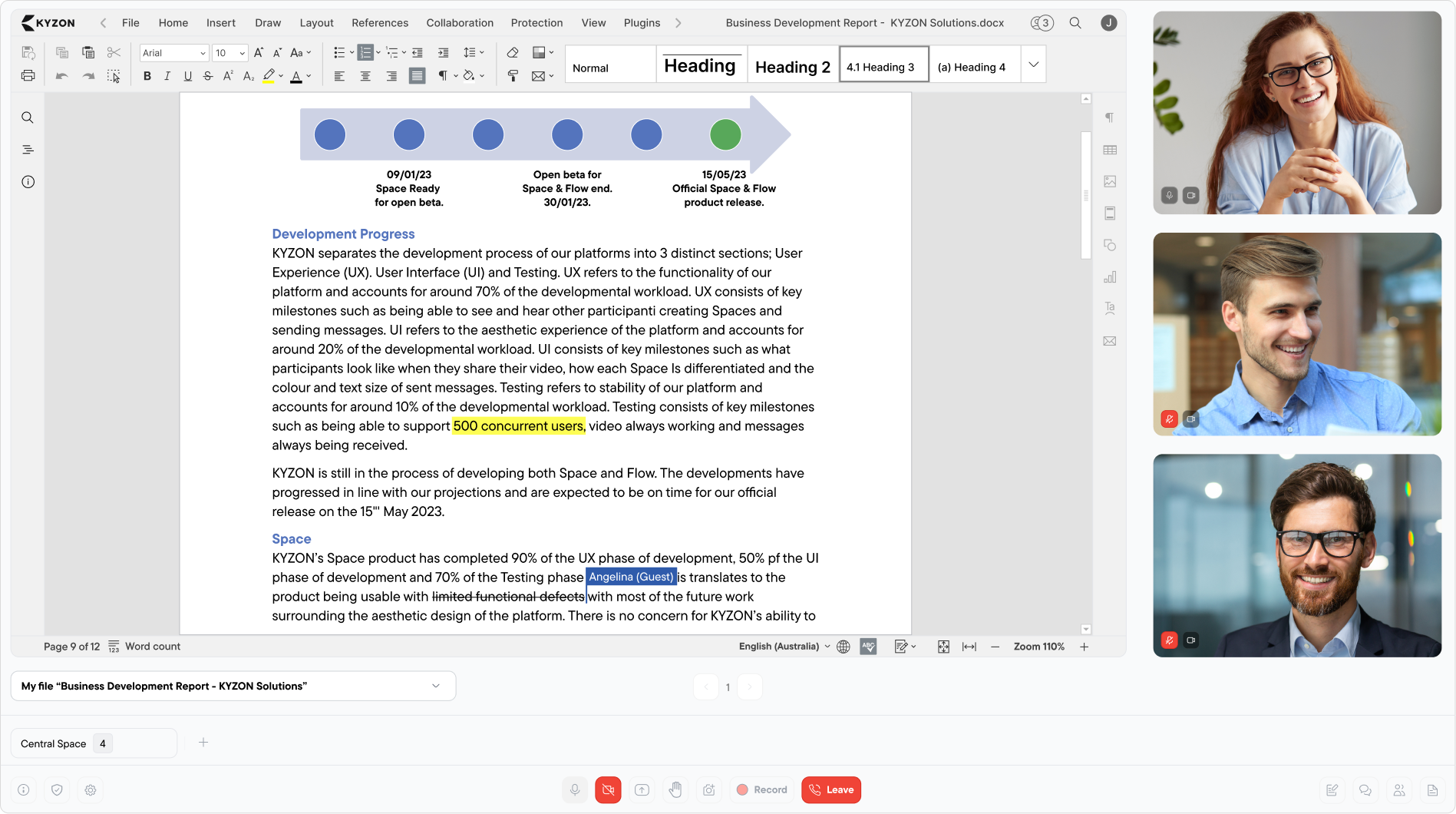Screen dimensions: 1456x814
Task: Apply superscript formatting
Action: coord(228,76)
